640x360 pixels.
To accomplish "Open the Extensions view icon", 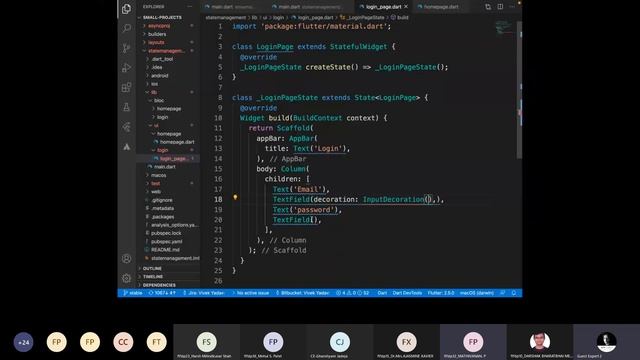I will click(127, 87).
